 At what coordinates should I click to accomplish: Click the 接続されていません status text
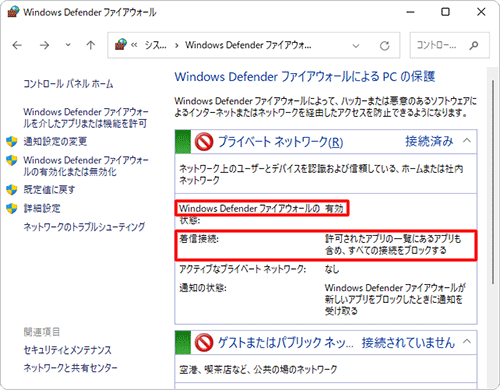pos(408,343)
